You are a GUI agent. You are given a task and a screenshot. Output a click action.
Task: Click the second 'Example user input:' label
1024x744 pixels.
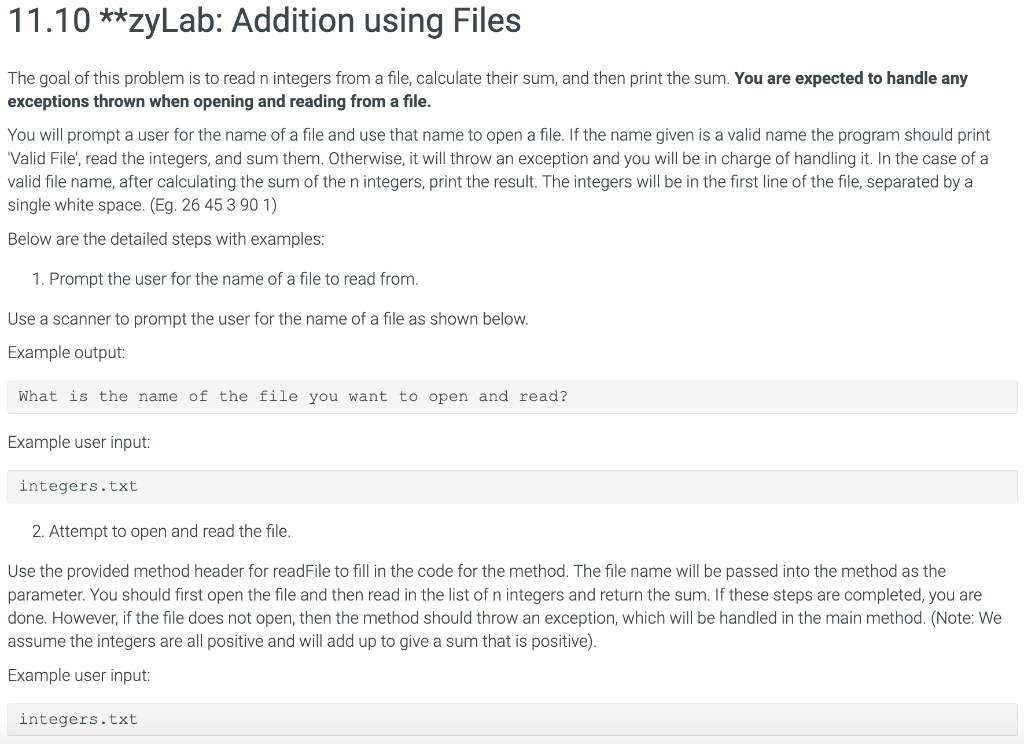tap(79, 675)
